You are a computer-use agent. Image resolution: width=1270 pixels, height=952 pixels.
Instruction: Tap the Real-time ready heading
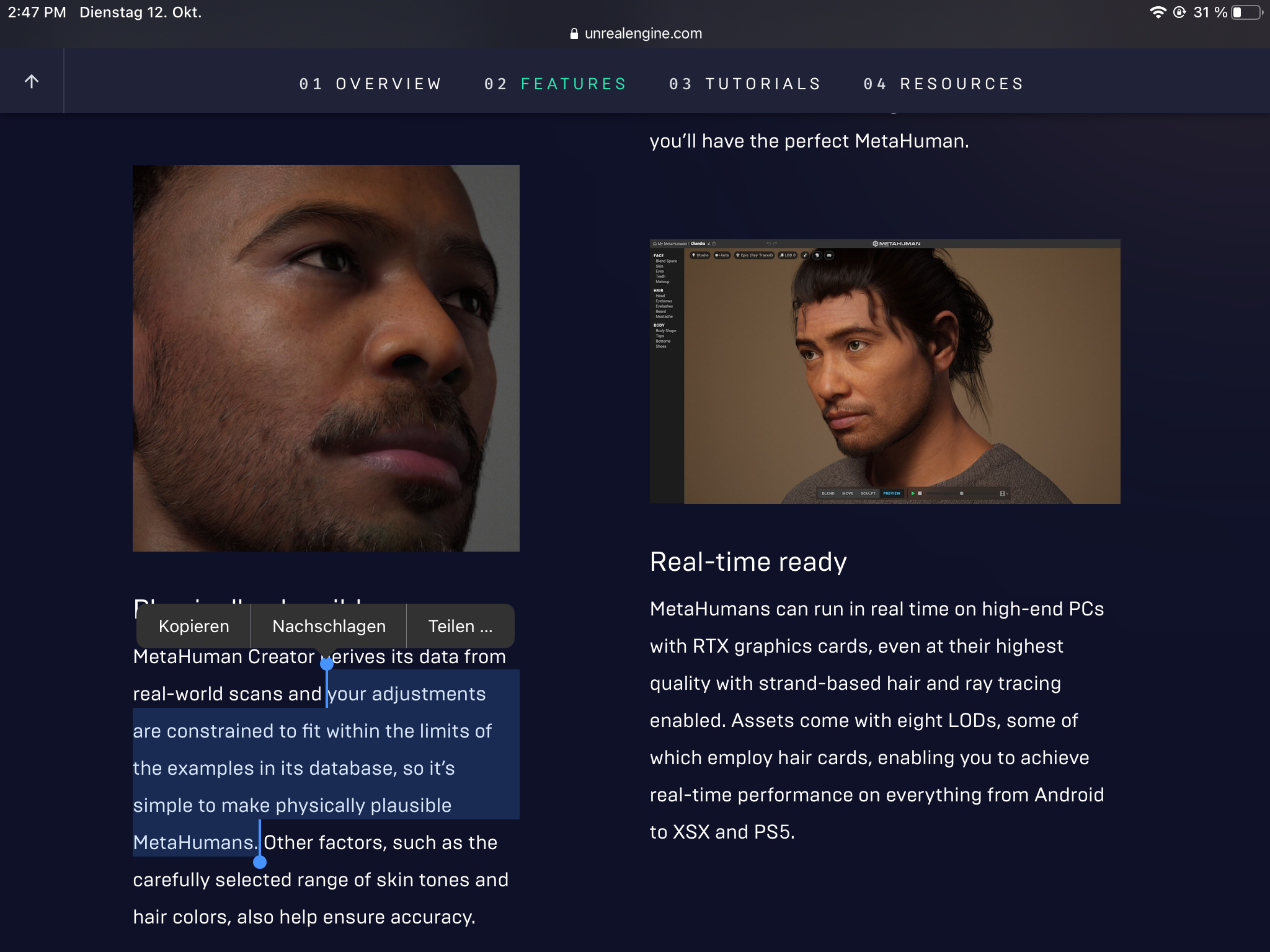click(748, 562)
